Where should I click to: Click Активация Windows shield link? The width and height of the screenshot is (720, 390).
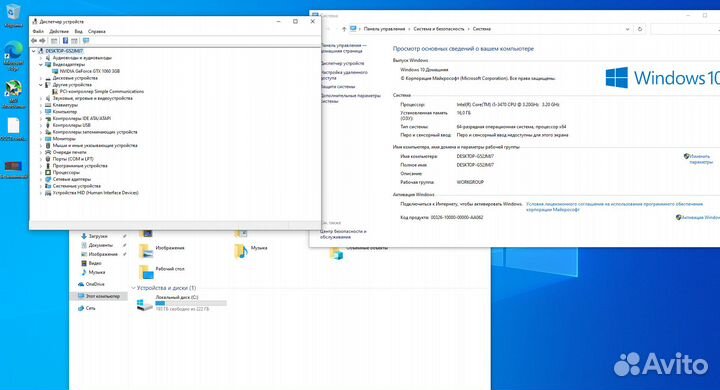[698, 217]
